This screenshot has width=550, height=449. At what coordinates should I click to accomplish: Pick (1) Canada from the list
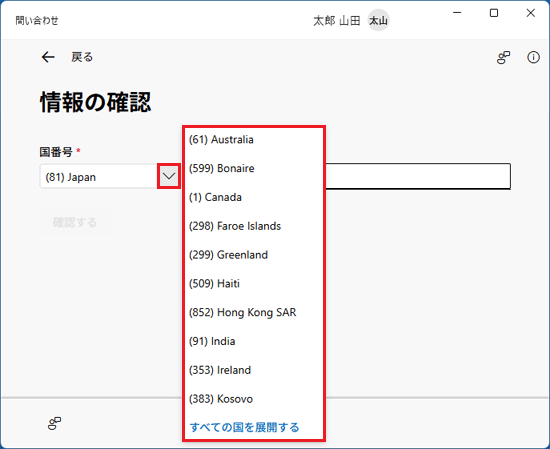click(254, 197)
